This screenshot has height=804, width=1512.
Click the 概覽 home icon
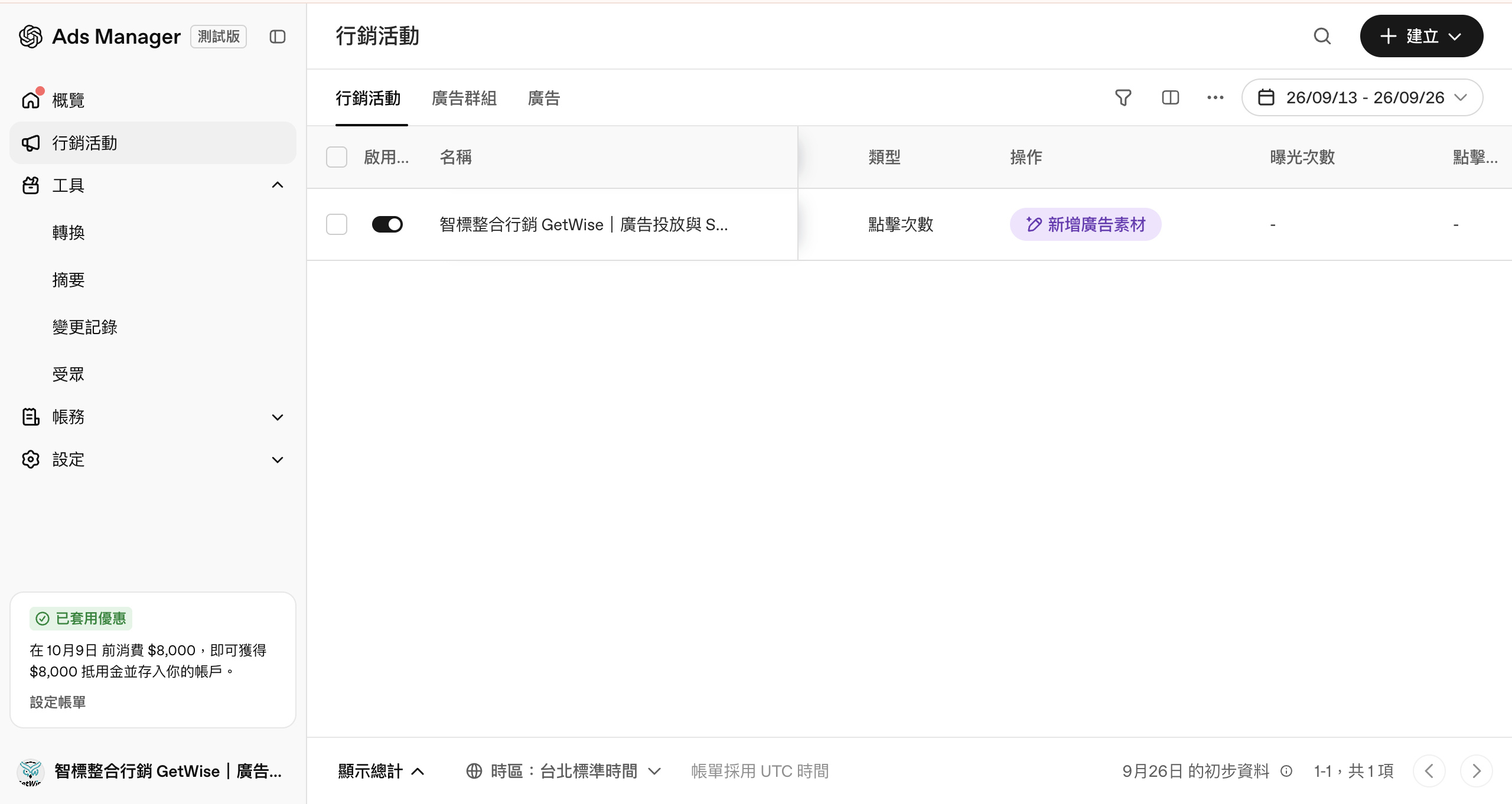31,100
